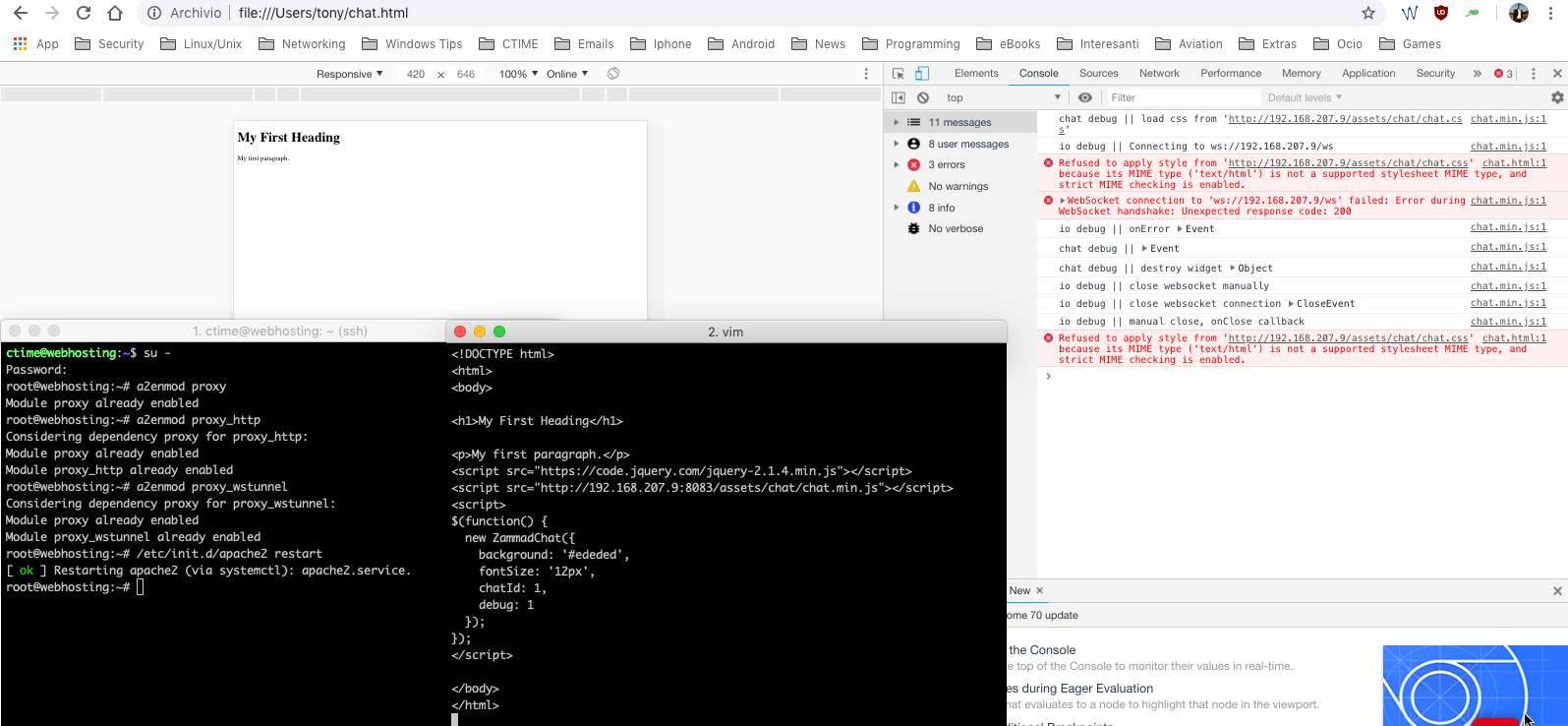Image resolution: width=1568 pixels, height=726 pixels.
Task: Open the Responsive device dropdown
Action: coord(349,74)
